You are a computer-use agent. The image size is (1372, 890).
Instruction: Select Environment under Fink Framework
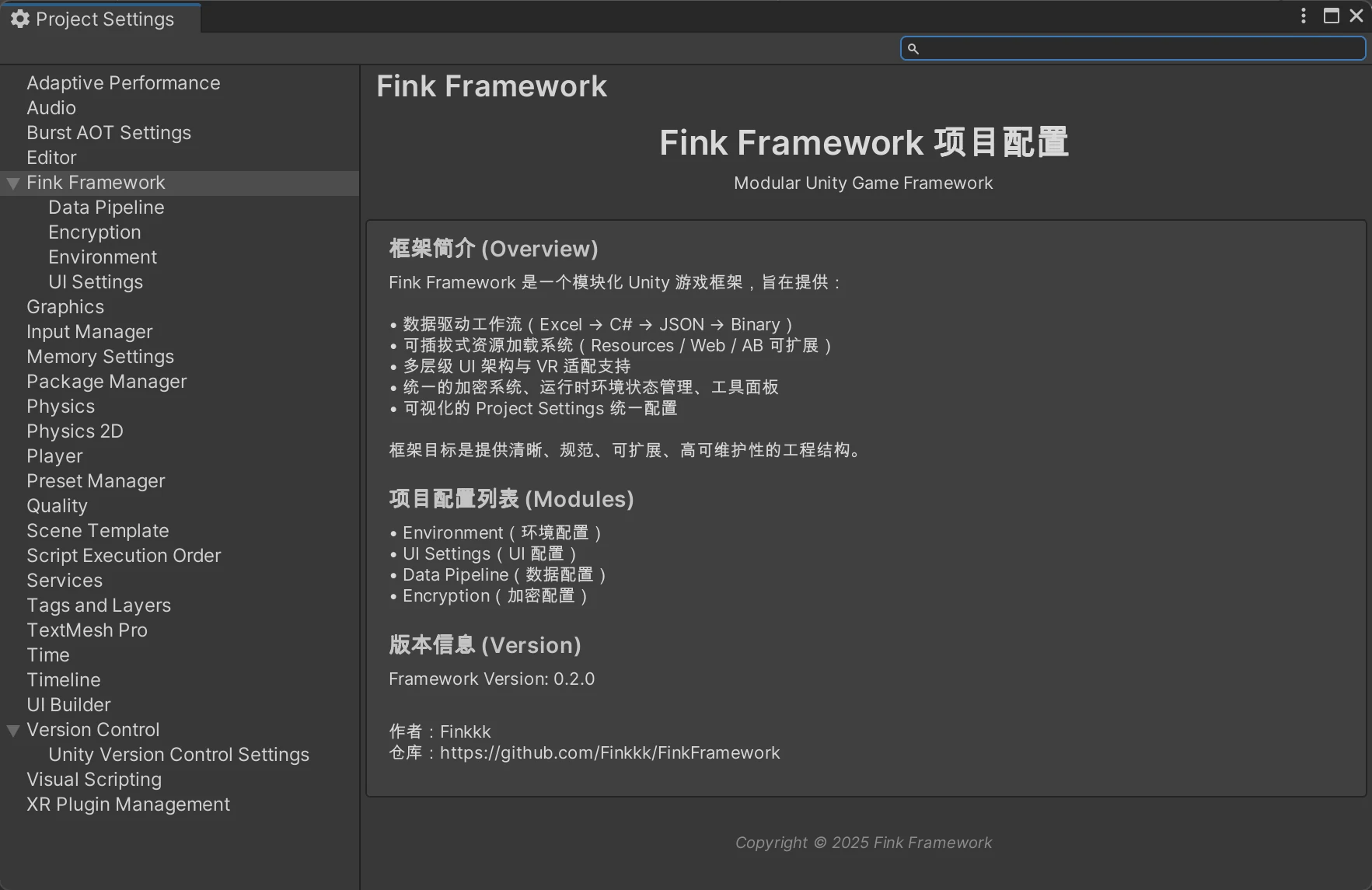coord(102,257)
